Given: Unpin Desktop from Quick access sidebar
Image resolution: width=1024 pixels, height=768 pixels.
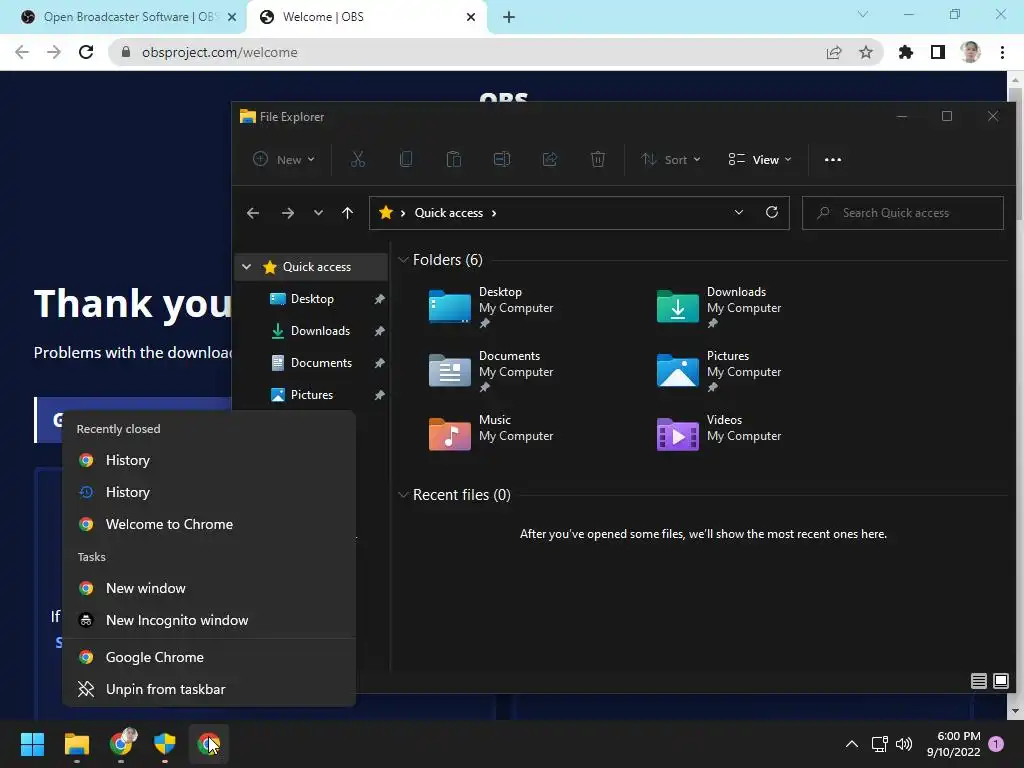Looking at the screenshot, I should coord(379,299).
